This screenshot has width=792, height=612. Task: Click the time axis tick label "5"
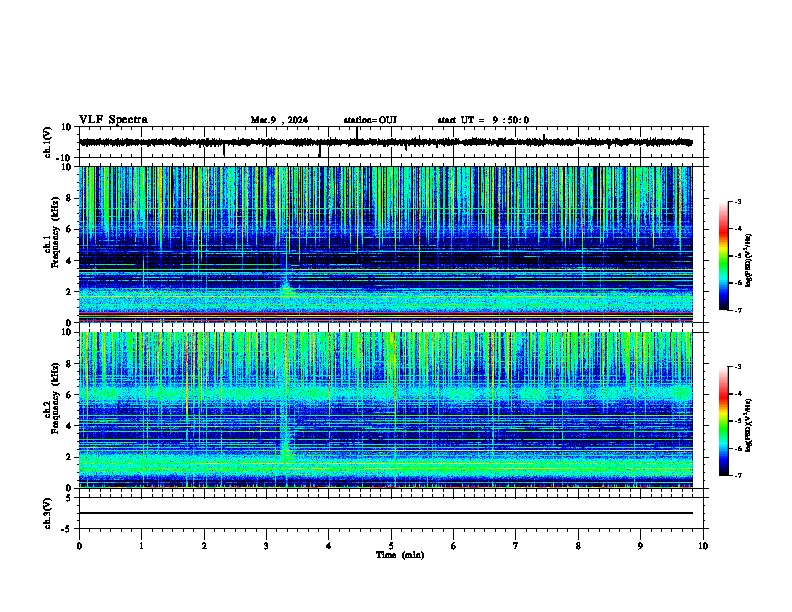click(391, 546)
